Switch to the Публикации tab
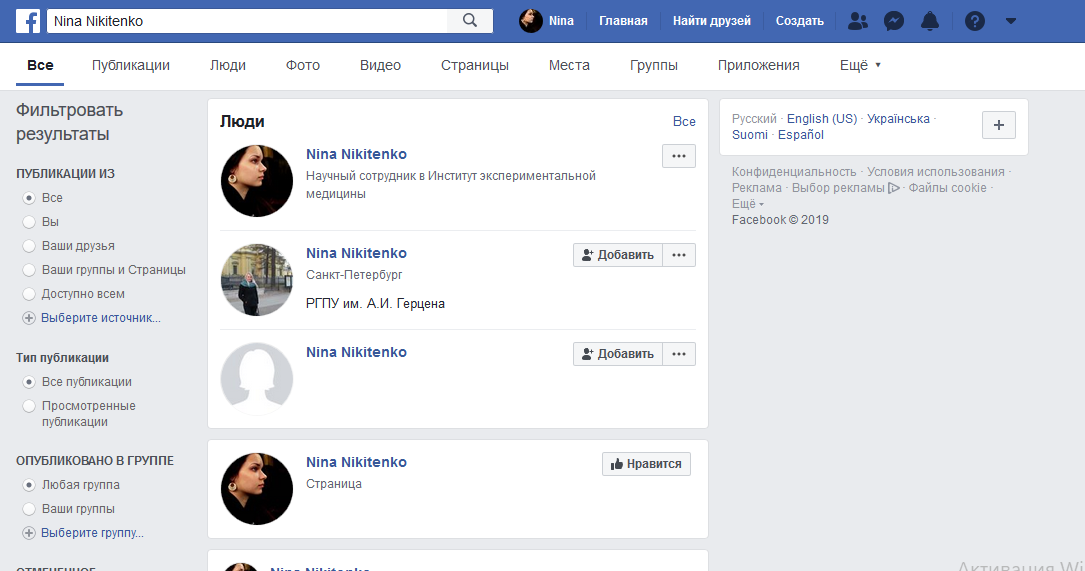Viewport: 1085px width, 571px height. pos(131,65)
